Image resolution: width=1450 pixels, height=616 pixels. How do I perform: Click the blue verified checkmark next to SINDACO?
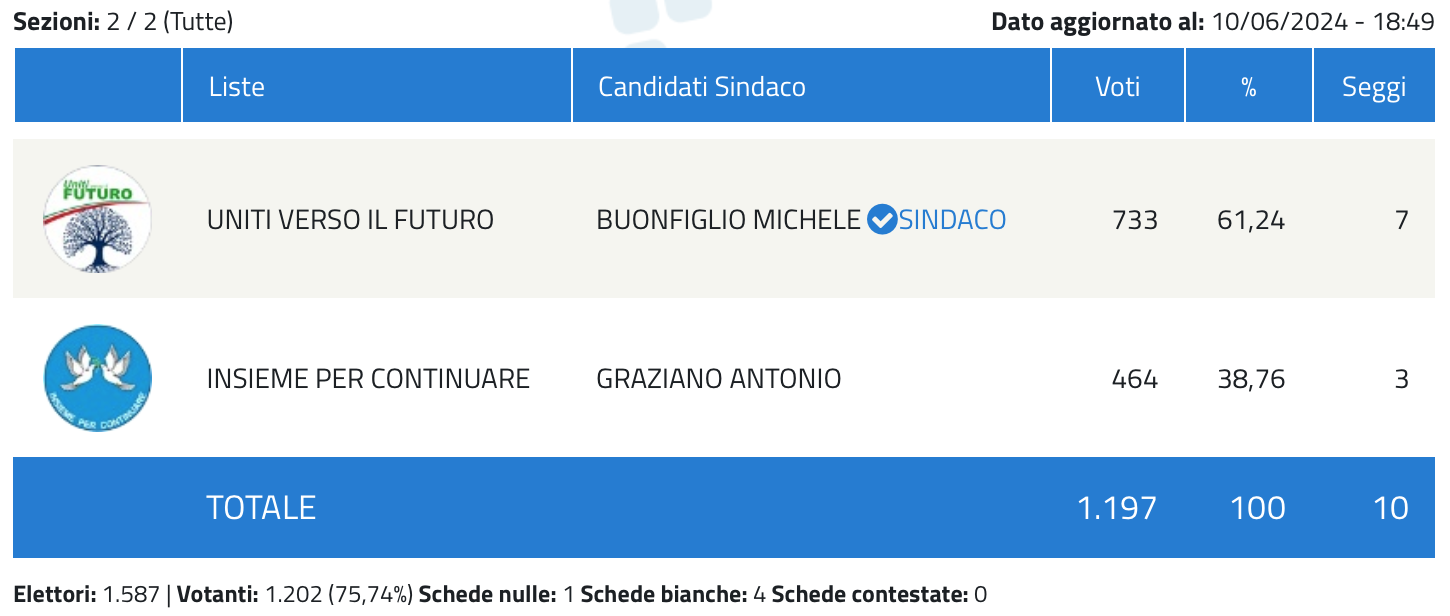881,219
